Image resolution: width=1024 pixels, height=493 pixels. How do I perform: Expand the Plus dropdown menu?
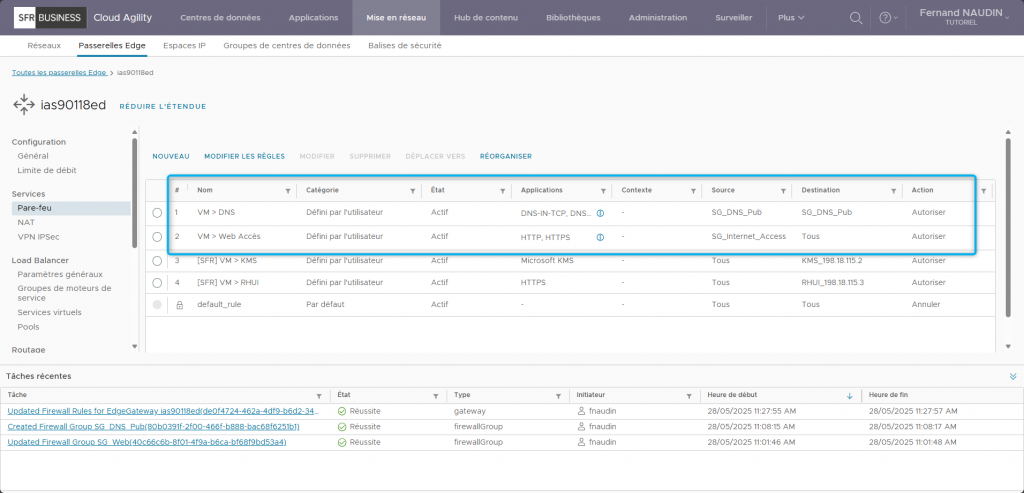[x=791, y=18]
